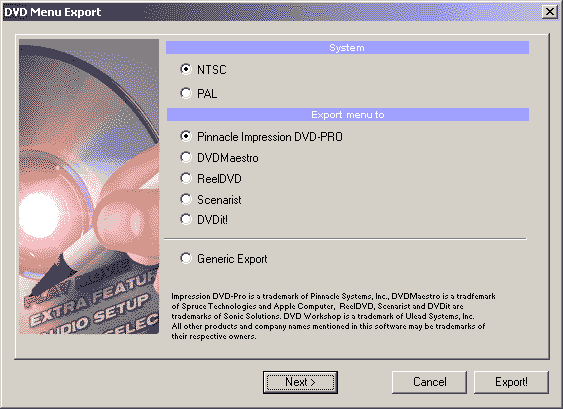Image resolution: width=563 pixels, height=409 pixels.
Task: Click the Generic Export label text
Action: tap(232, 259)
